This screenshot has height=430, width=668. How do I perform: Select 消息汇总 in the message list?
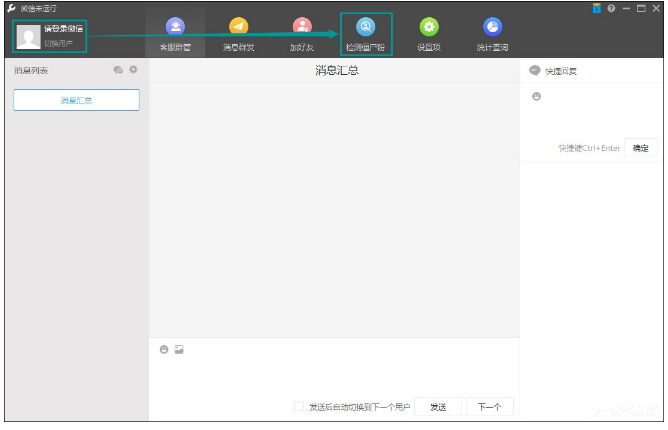click(x=76, y=100)
